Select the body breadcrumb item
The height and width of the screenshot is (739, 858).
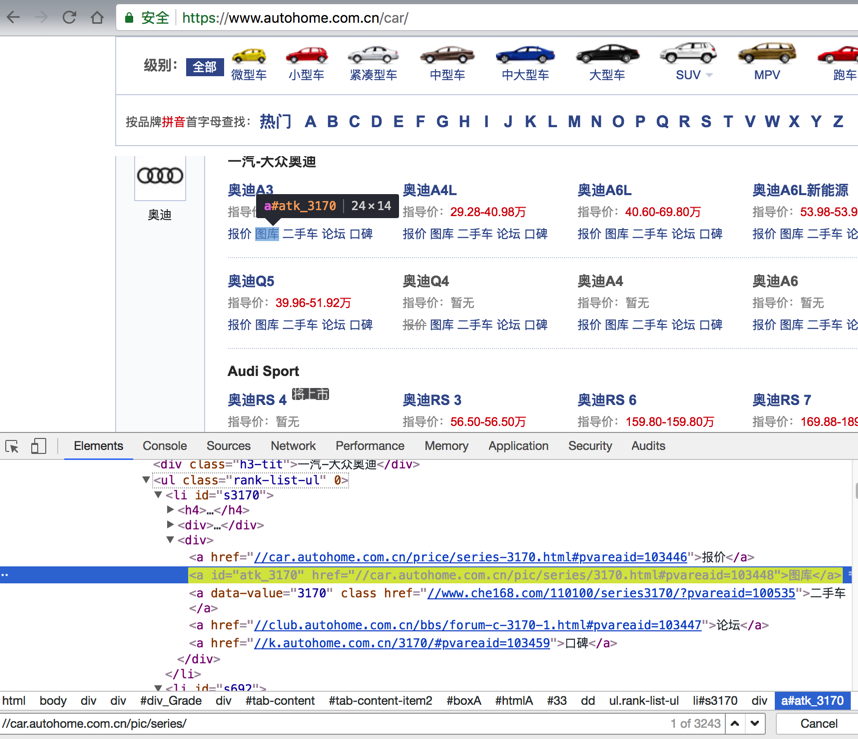pyautogui.click(x=53, y=701)
